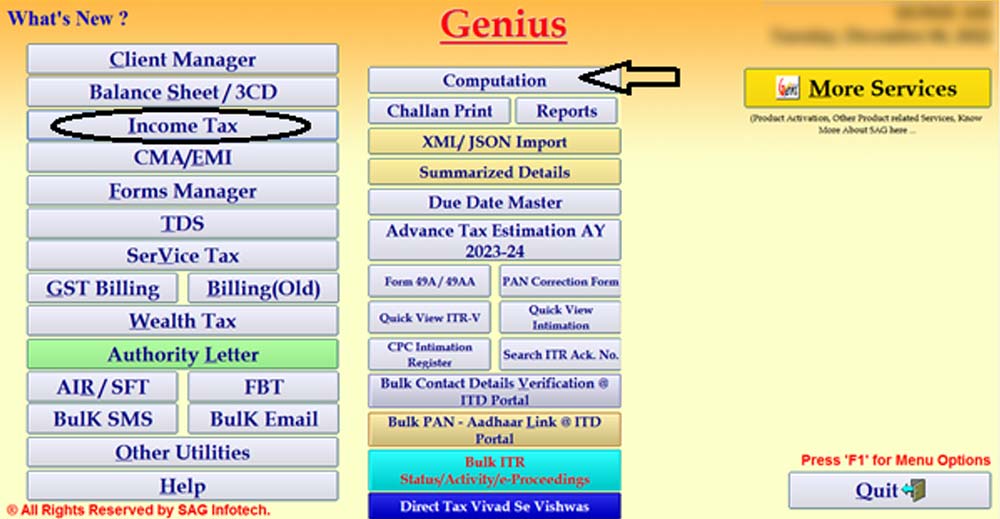1000x519 pixels.
Task: Open the PAN Correction Form
Action: pyautogui.click(x=560, y=282)
